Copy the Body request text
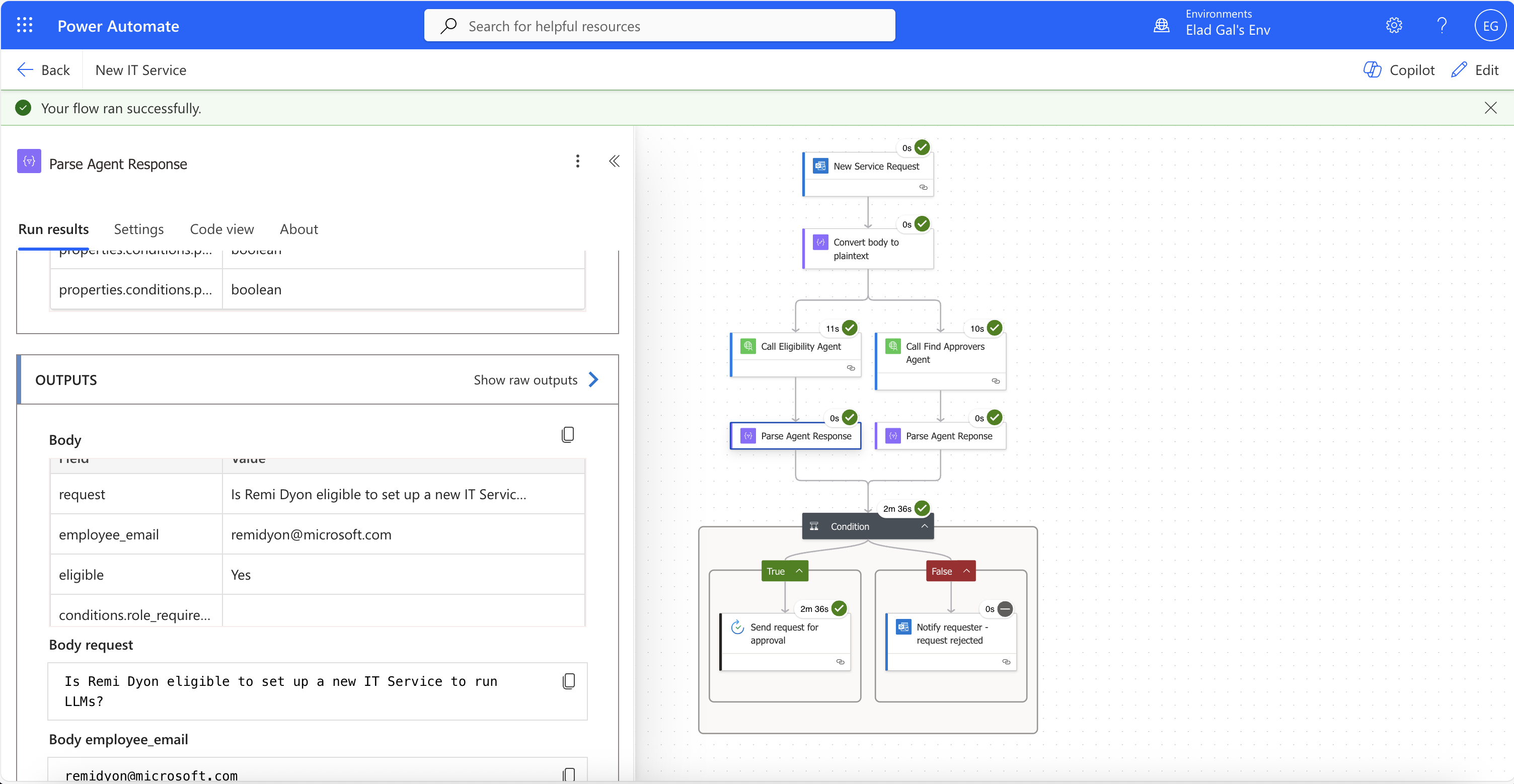 [568, 680]
